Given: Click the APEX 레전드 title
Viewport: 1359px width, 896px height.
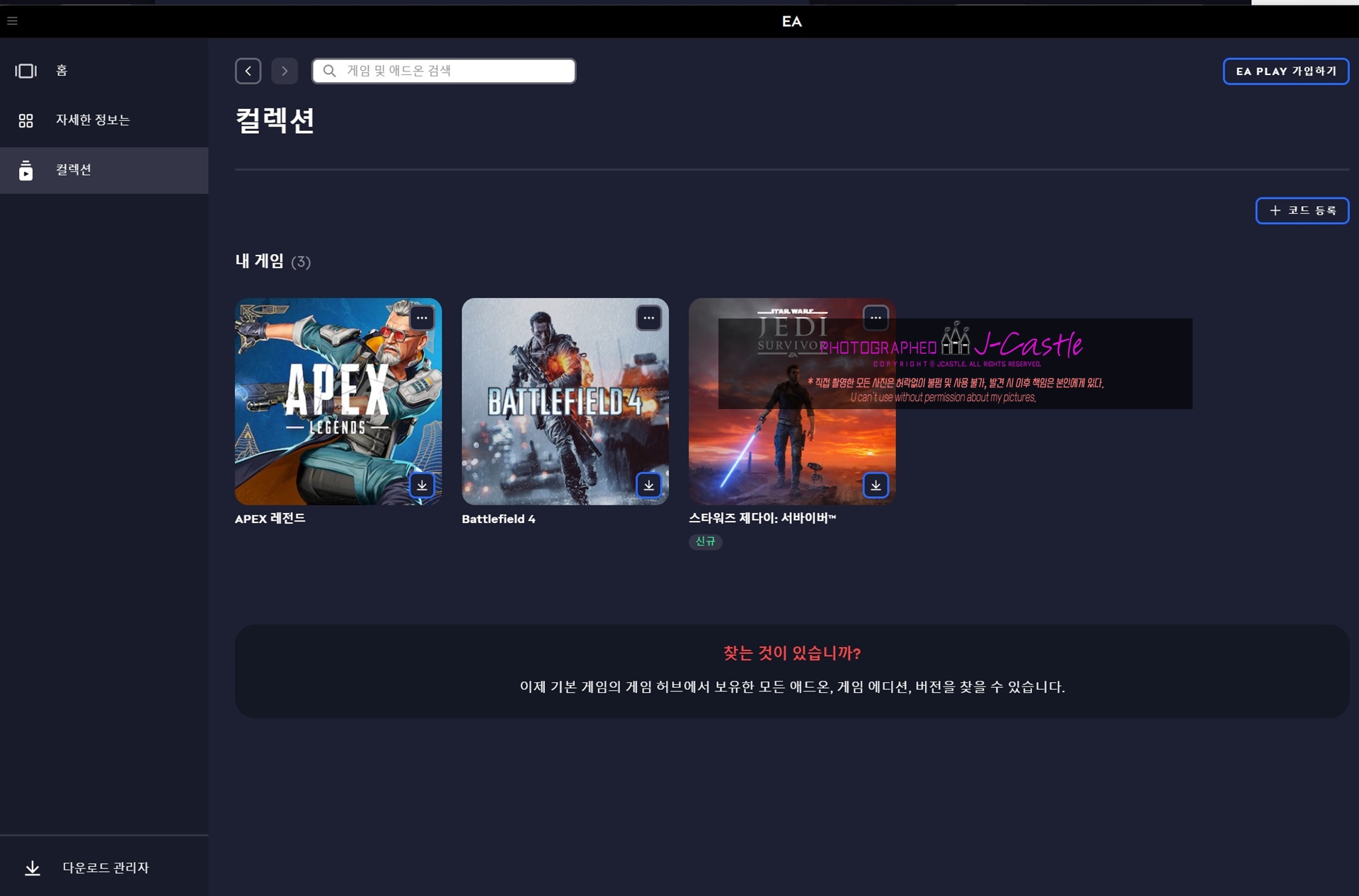Looking at the screenshot, I should 270,519.
